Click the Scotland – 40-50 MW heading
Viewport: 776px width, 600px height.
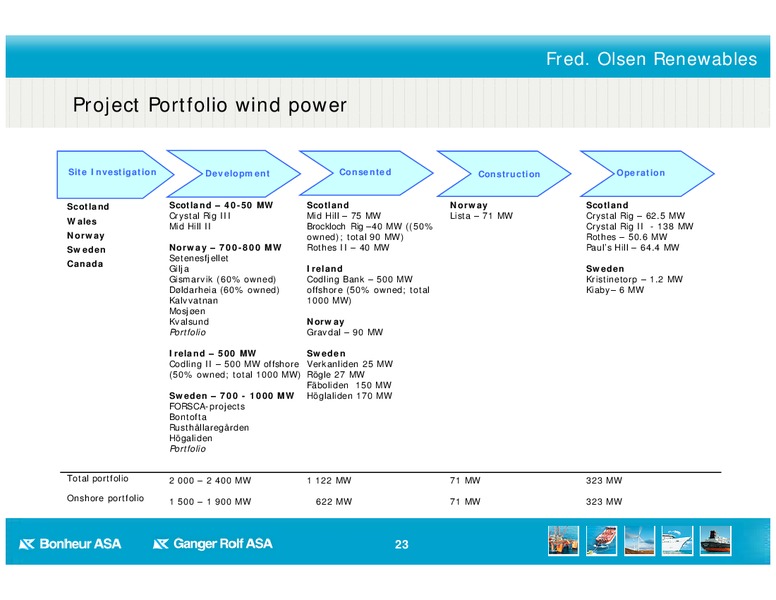221,205
